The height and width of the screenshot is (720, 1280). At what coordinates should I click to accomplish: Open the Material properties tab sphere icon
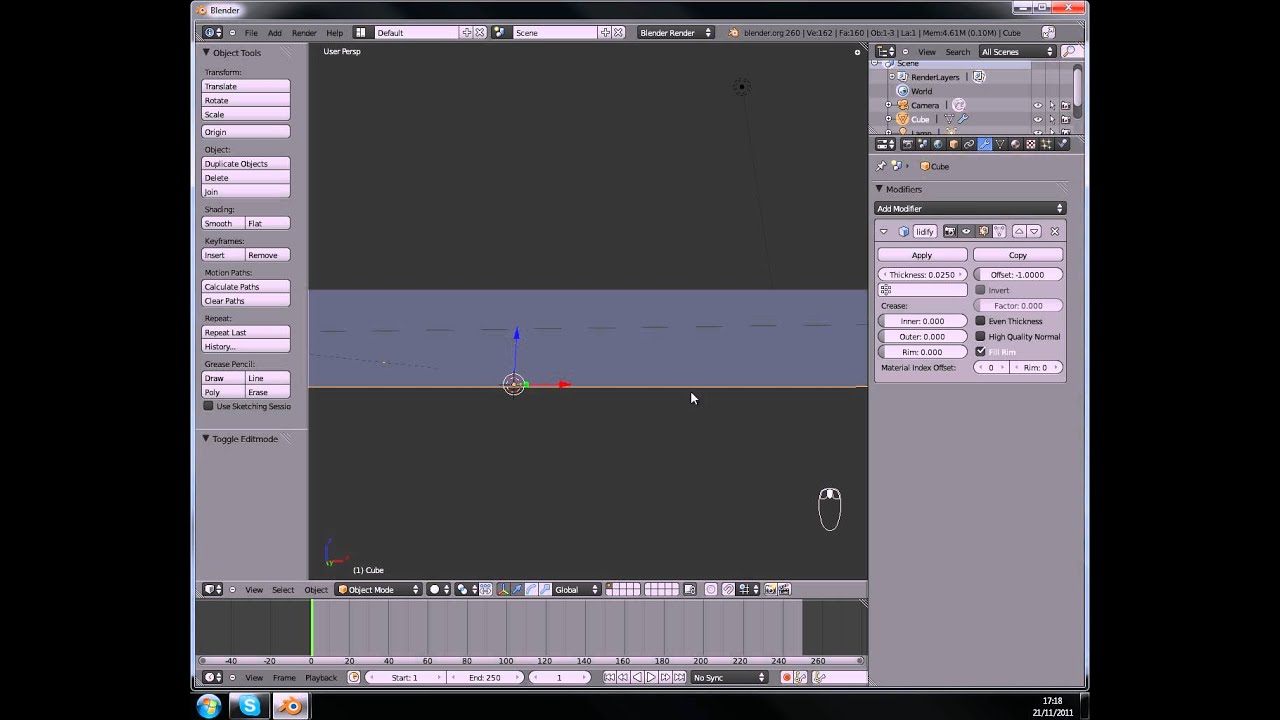1015,144
